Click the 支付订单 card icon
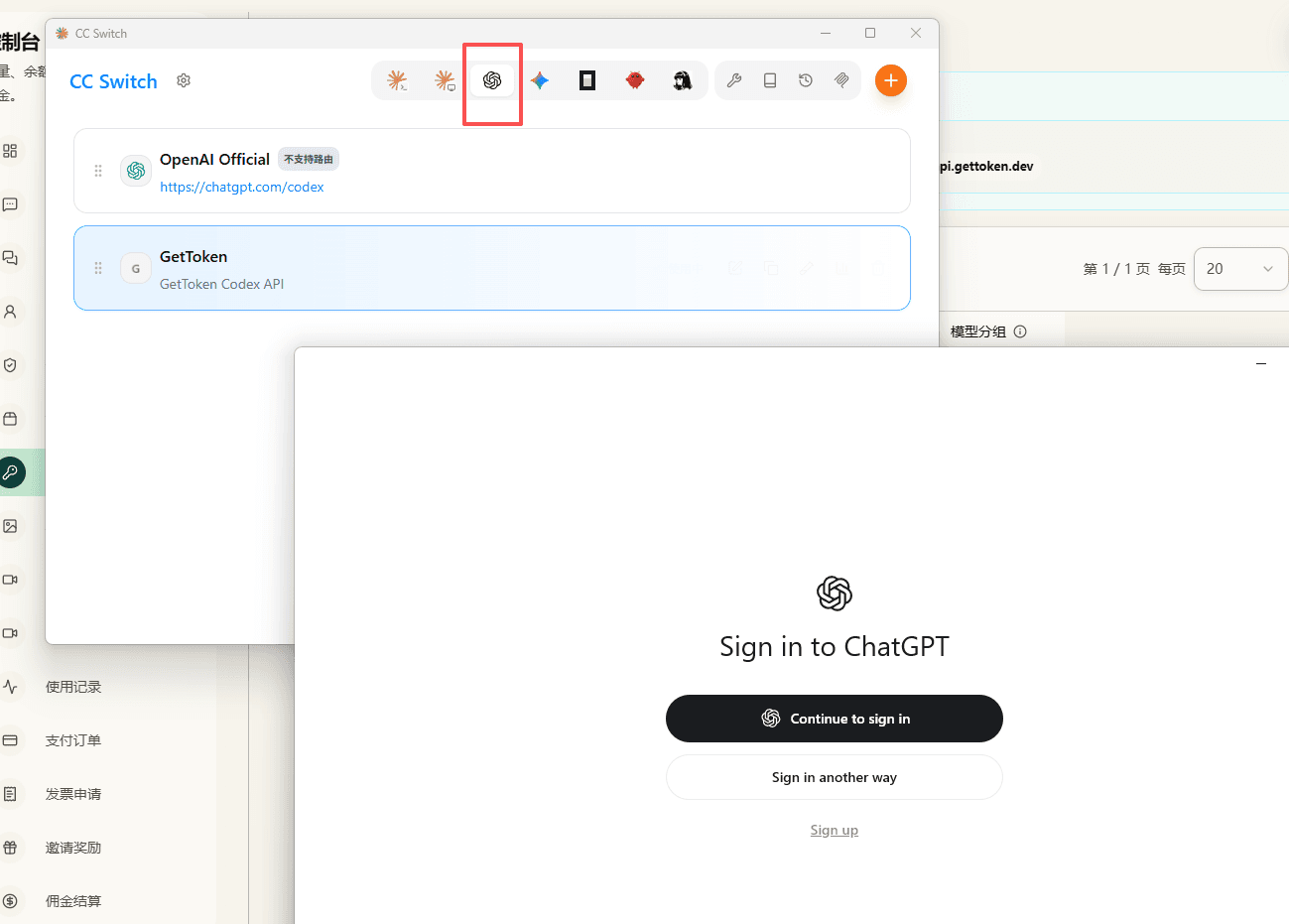 pyautogui.click(x=10, y=740)
